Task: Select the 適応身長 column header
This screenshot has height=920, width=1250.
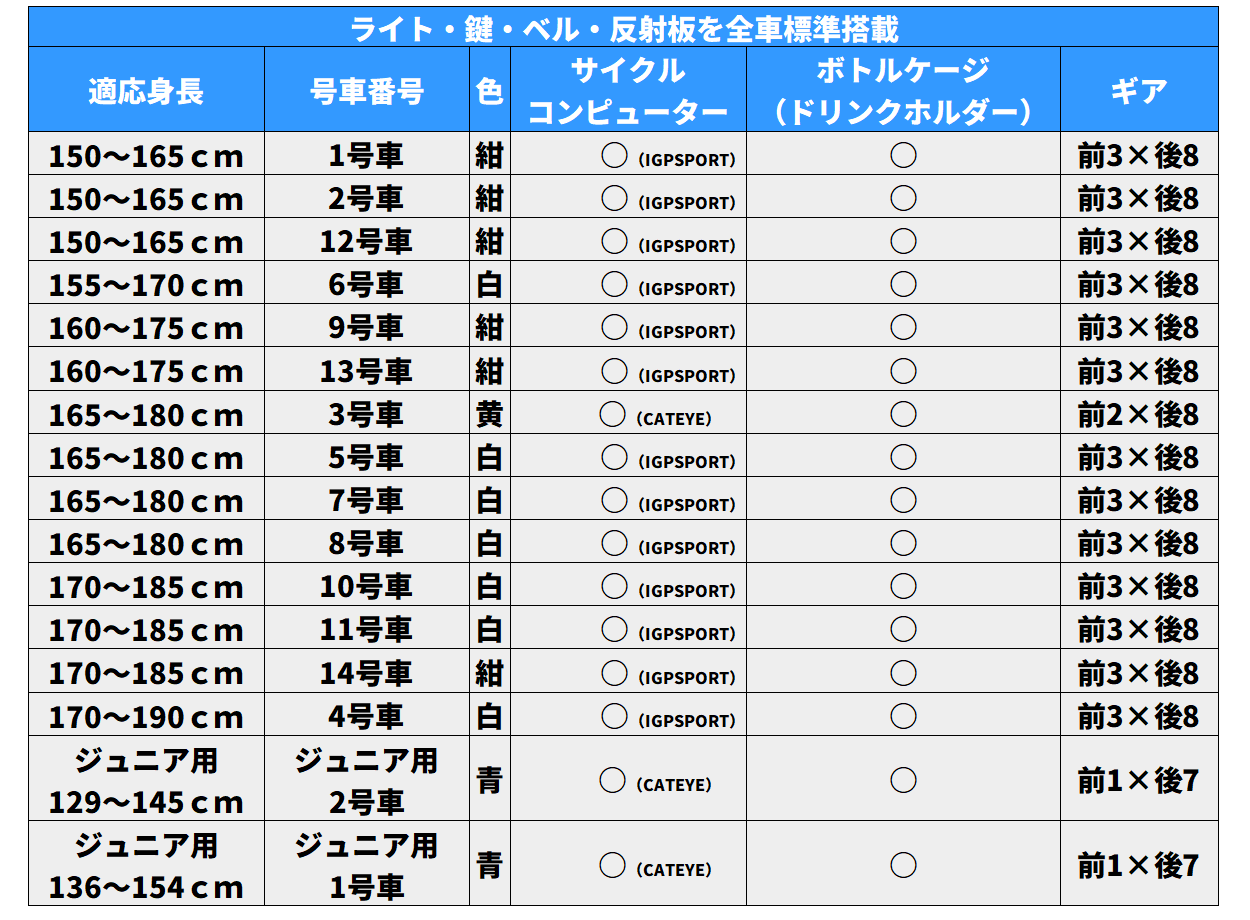Action: [146, 91]
